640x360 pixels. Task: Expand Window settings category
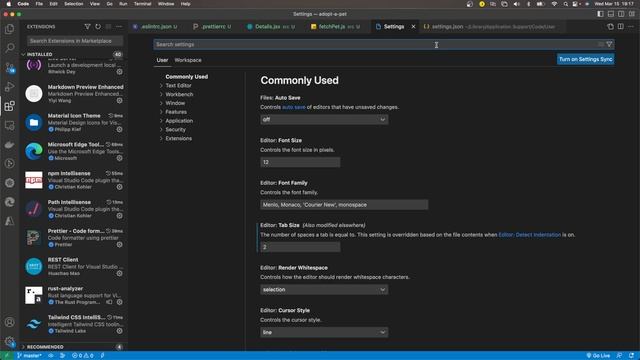175,103
